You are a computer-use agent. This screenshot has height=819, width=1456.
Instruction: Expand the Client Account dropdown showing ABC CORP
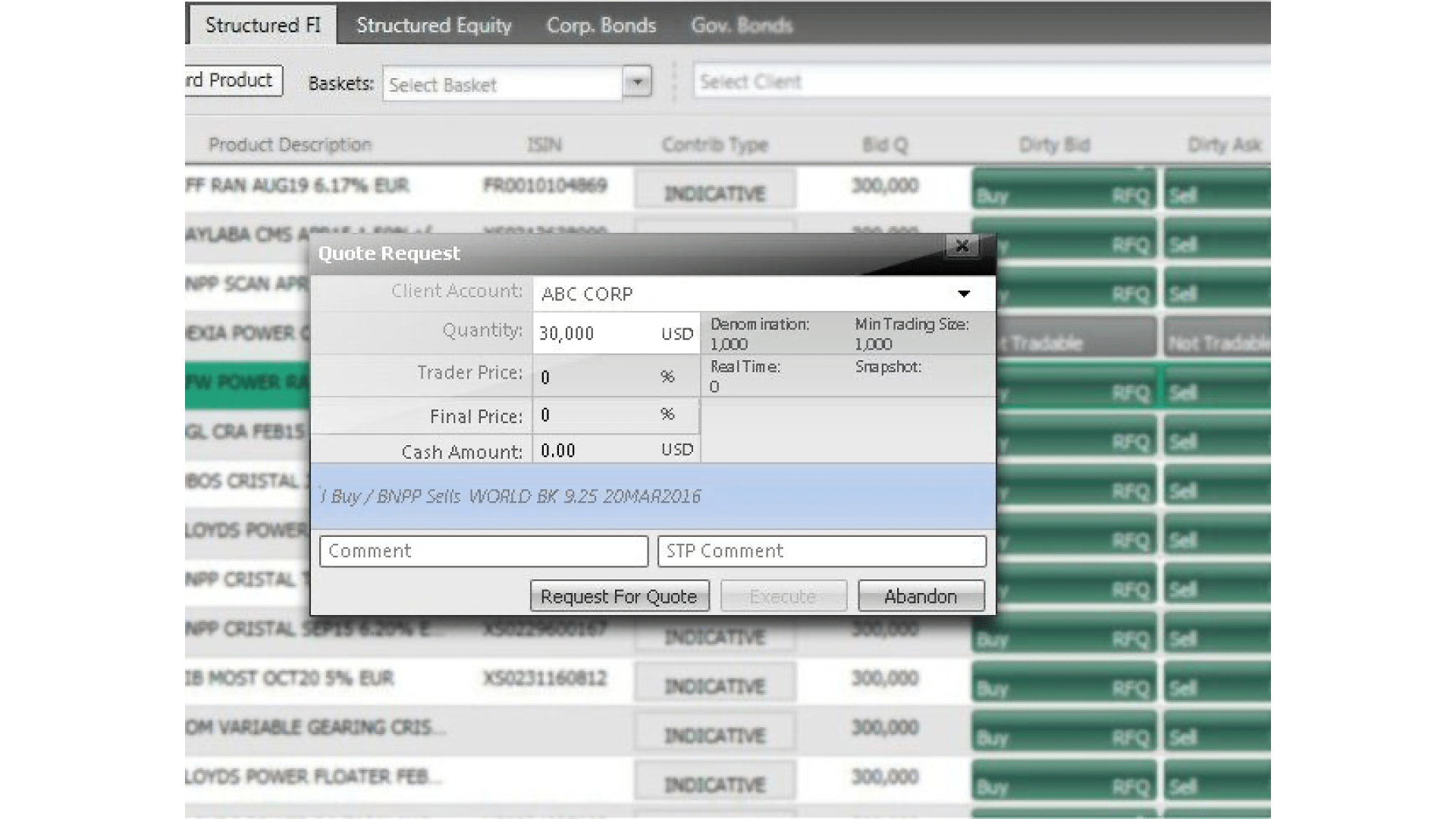point(962,293)
